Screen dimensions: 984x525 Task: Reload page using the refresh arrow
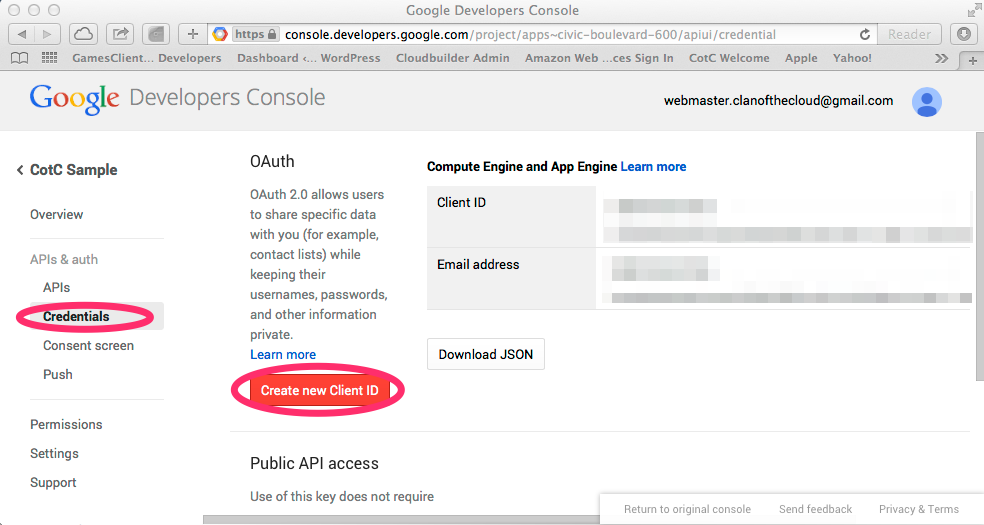864,34
